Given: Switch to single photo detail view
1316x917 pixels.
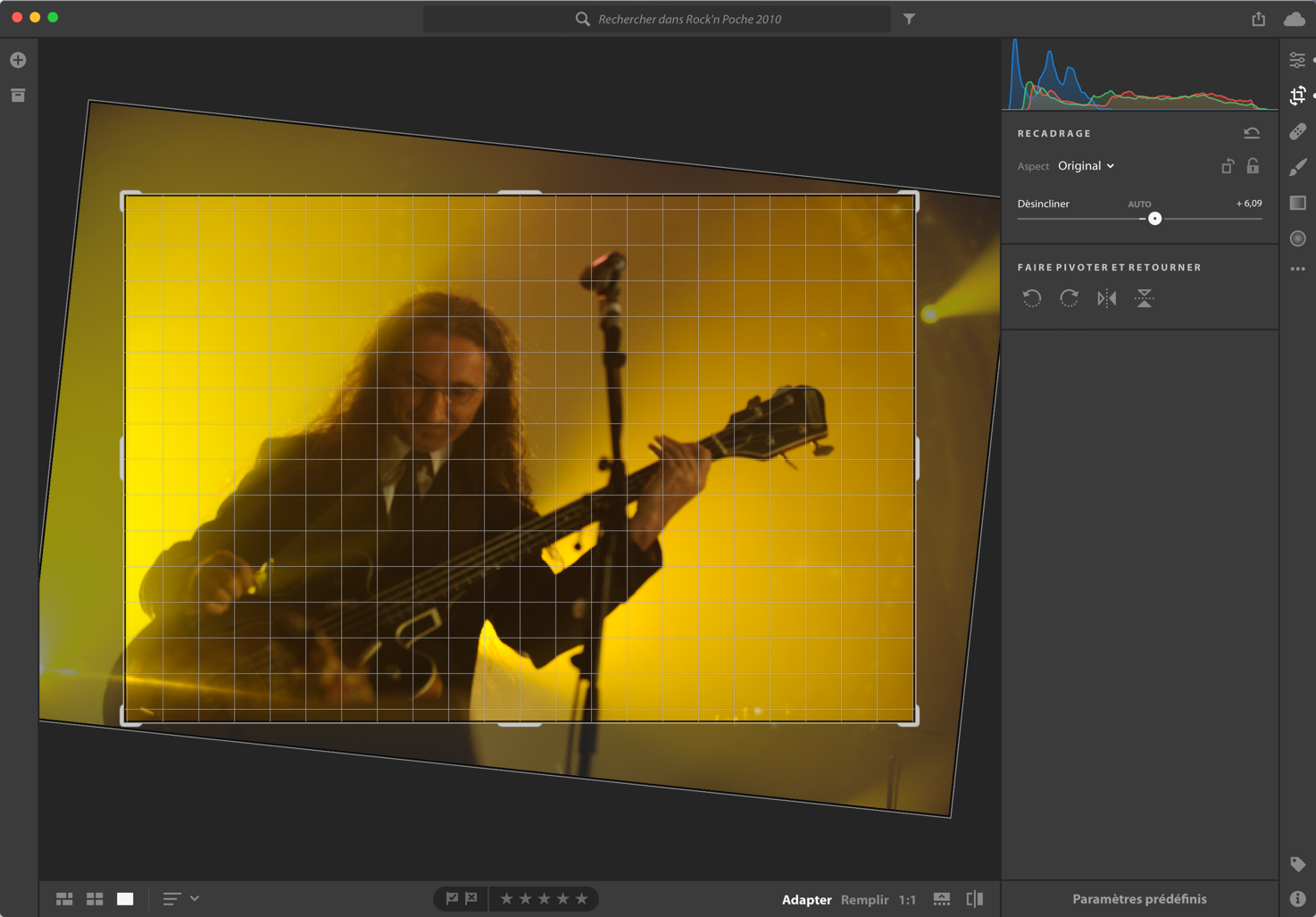Looking at the screenshot, I should coord(125,898).
